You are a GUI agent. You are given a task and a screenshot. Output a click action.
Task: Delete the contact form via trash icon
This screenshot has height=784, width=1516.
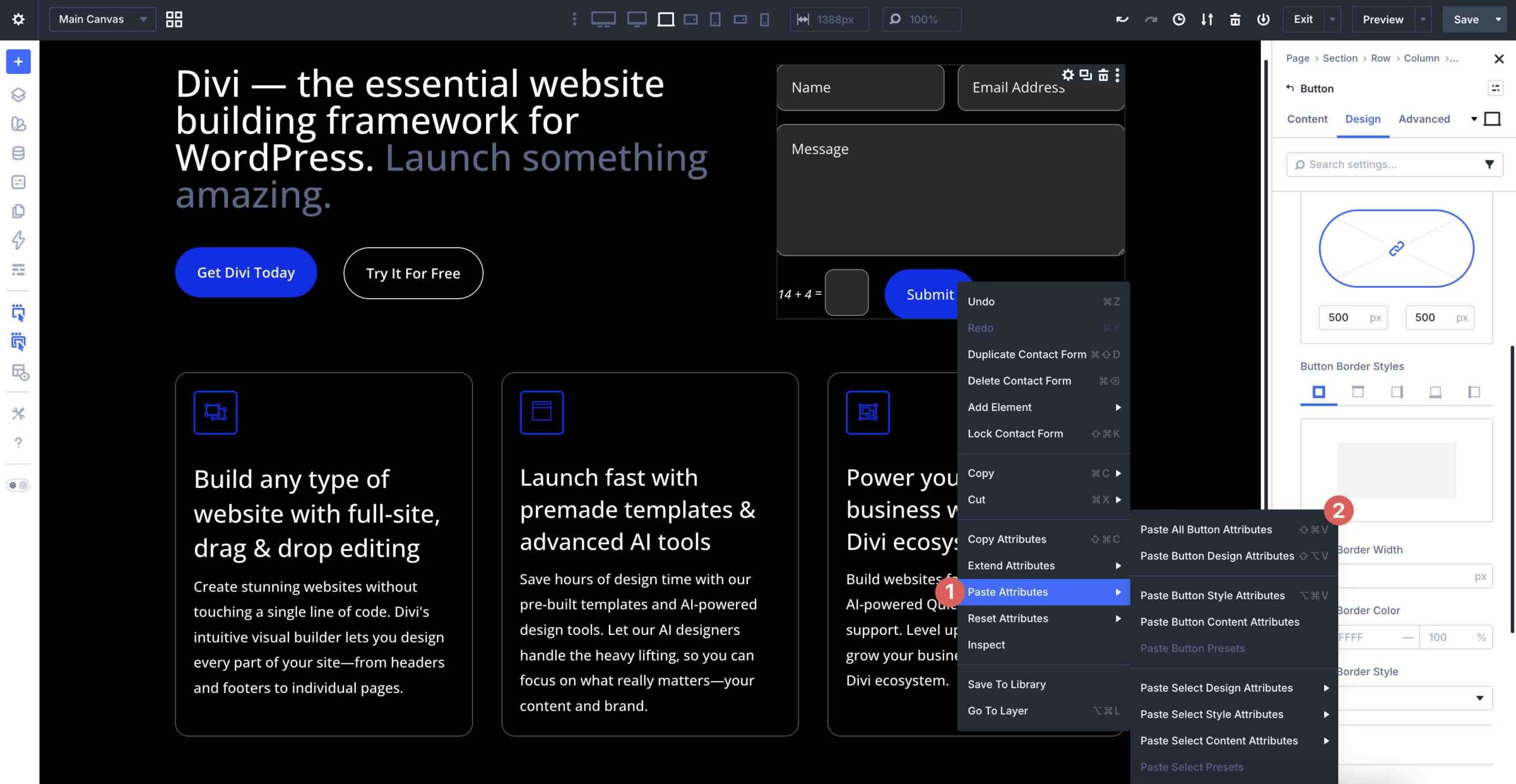point(1103,75)
